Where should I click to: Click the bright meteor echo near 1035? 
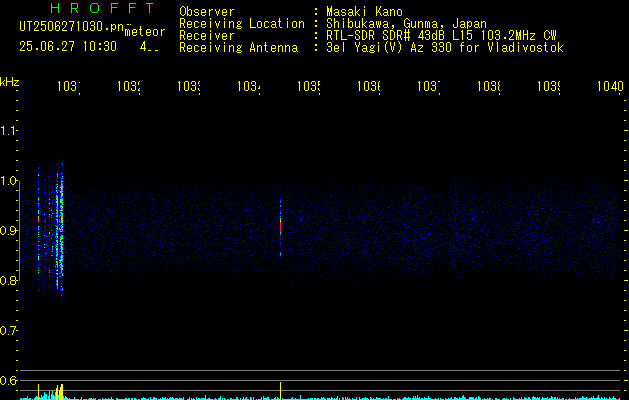(280, 228)
